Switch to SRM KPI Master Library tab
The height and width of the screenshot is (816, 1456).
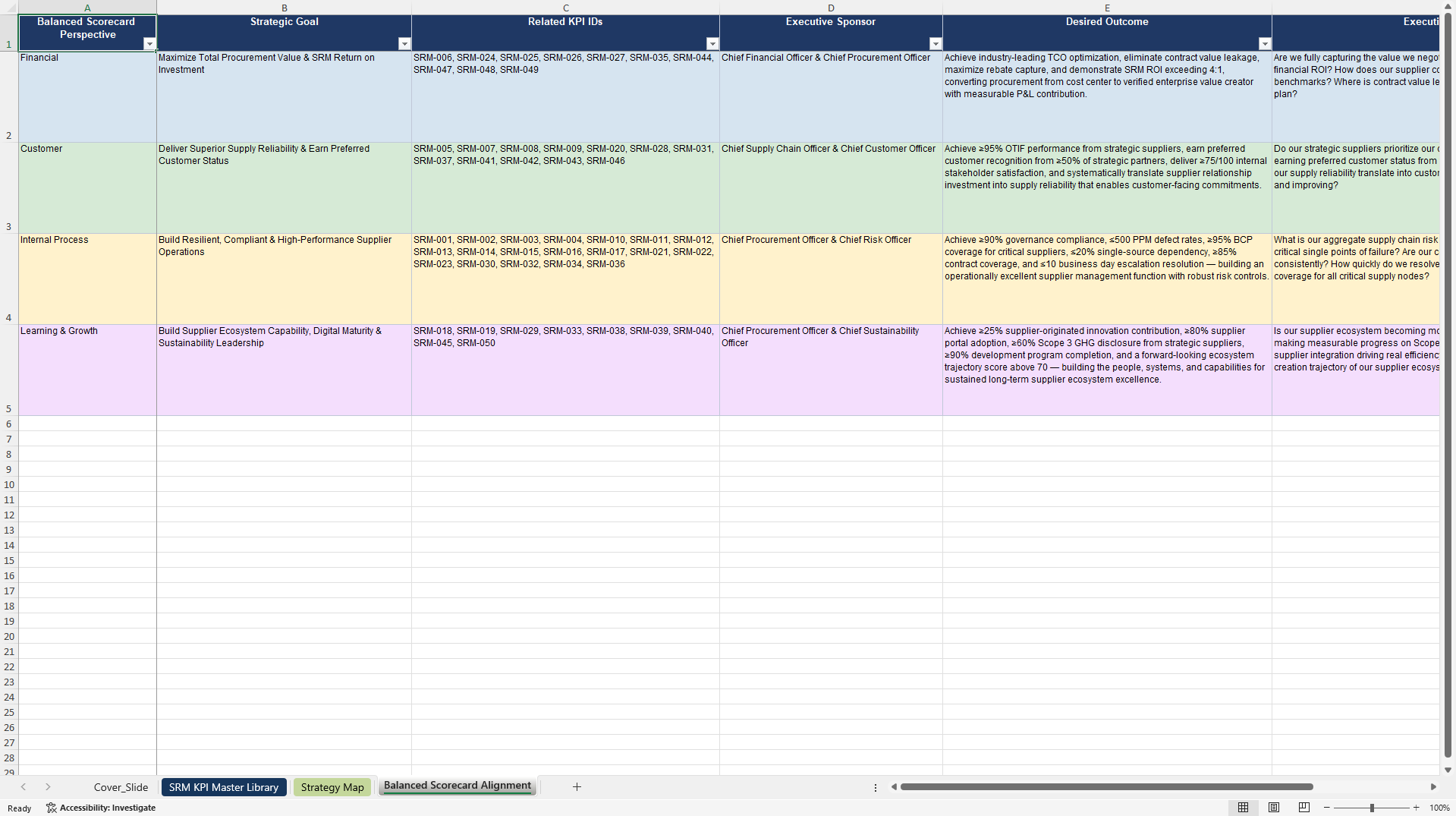224,787
